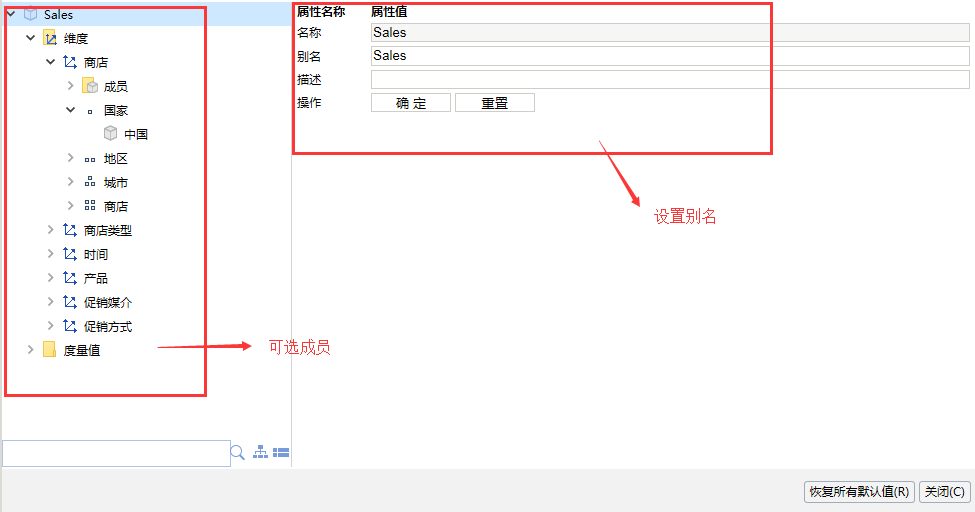This screenshot has width=975, height=512.
Task: Click the search magnifier icon
Action: [x=238, y=452]
